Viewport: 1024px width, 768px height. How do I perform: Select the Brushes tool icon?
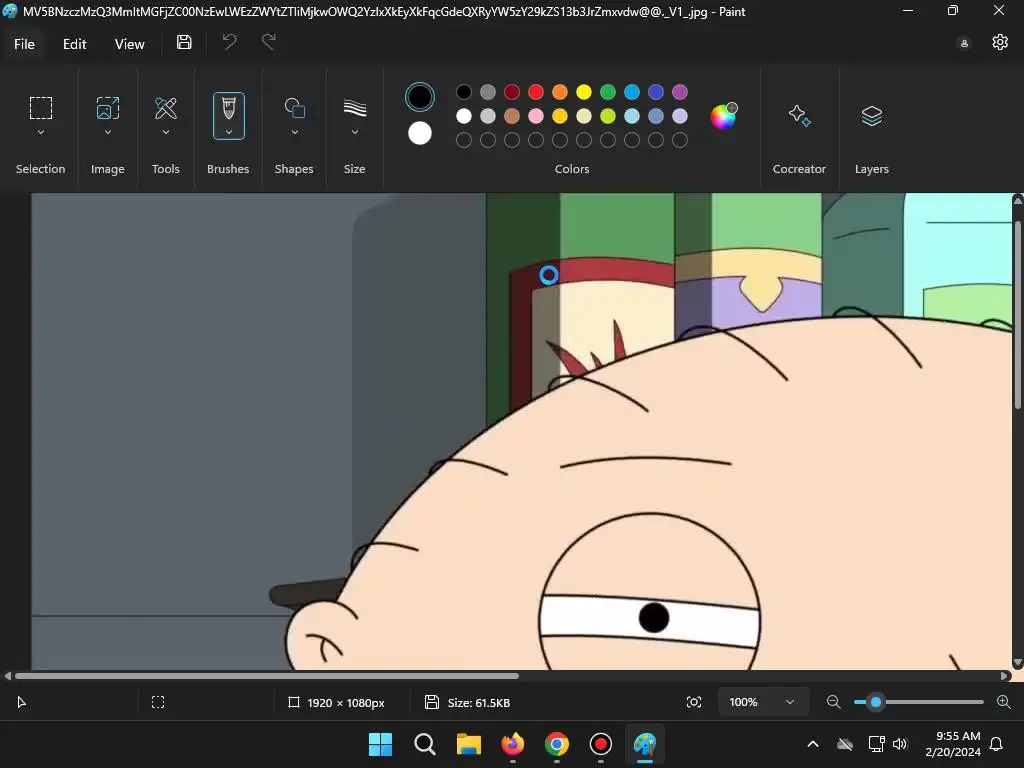pos(229,108)
